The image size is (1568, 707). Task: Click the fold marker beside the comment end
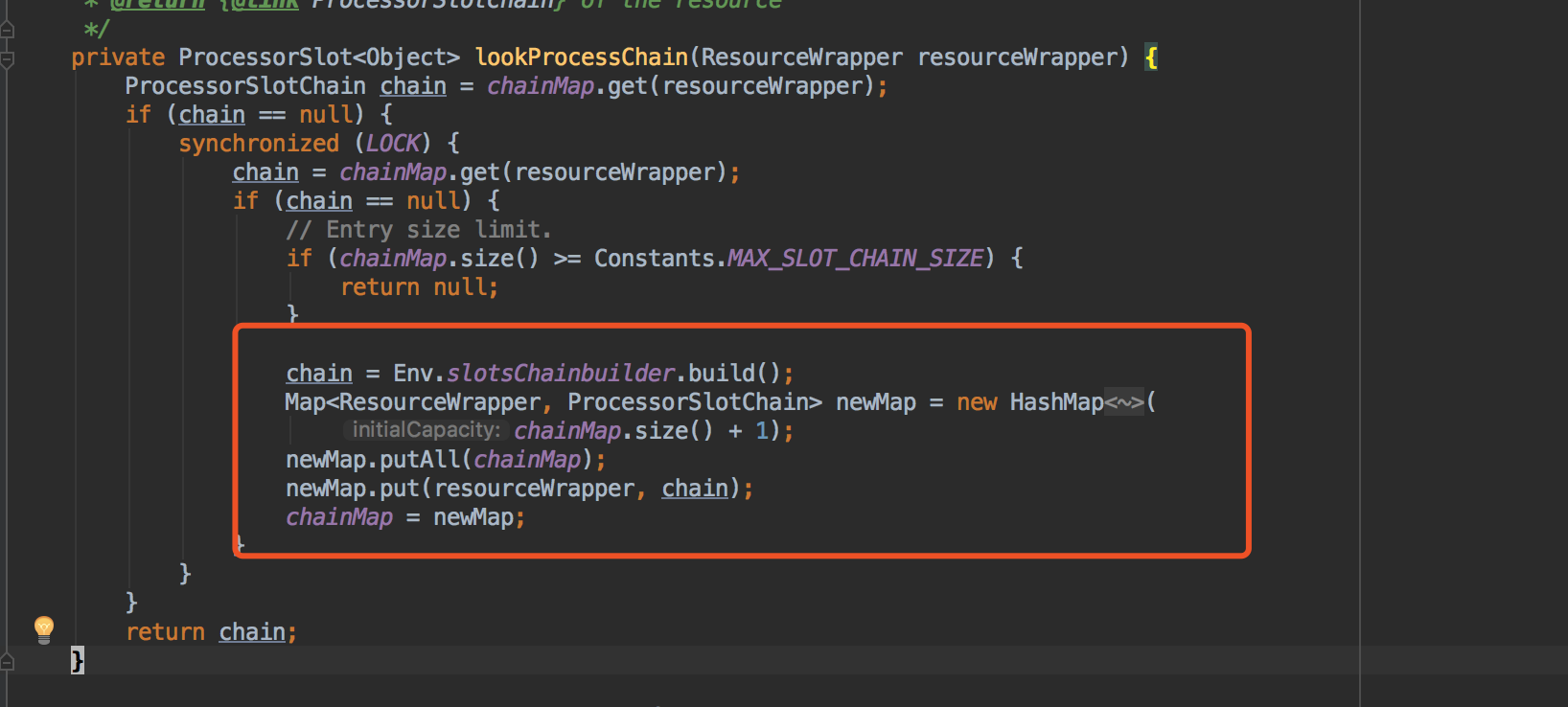(7, 30)
